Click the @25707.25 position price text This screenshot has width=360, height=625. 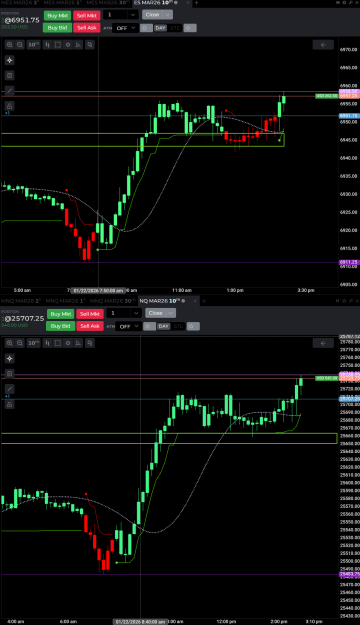24,318
